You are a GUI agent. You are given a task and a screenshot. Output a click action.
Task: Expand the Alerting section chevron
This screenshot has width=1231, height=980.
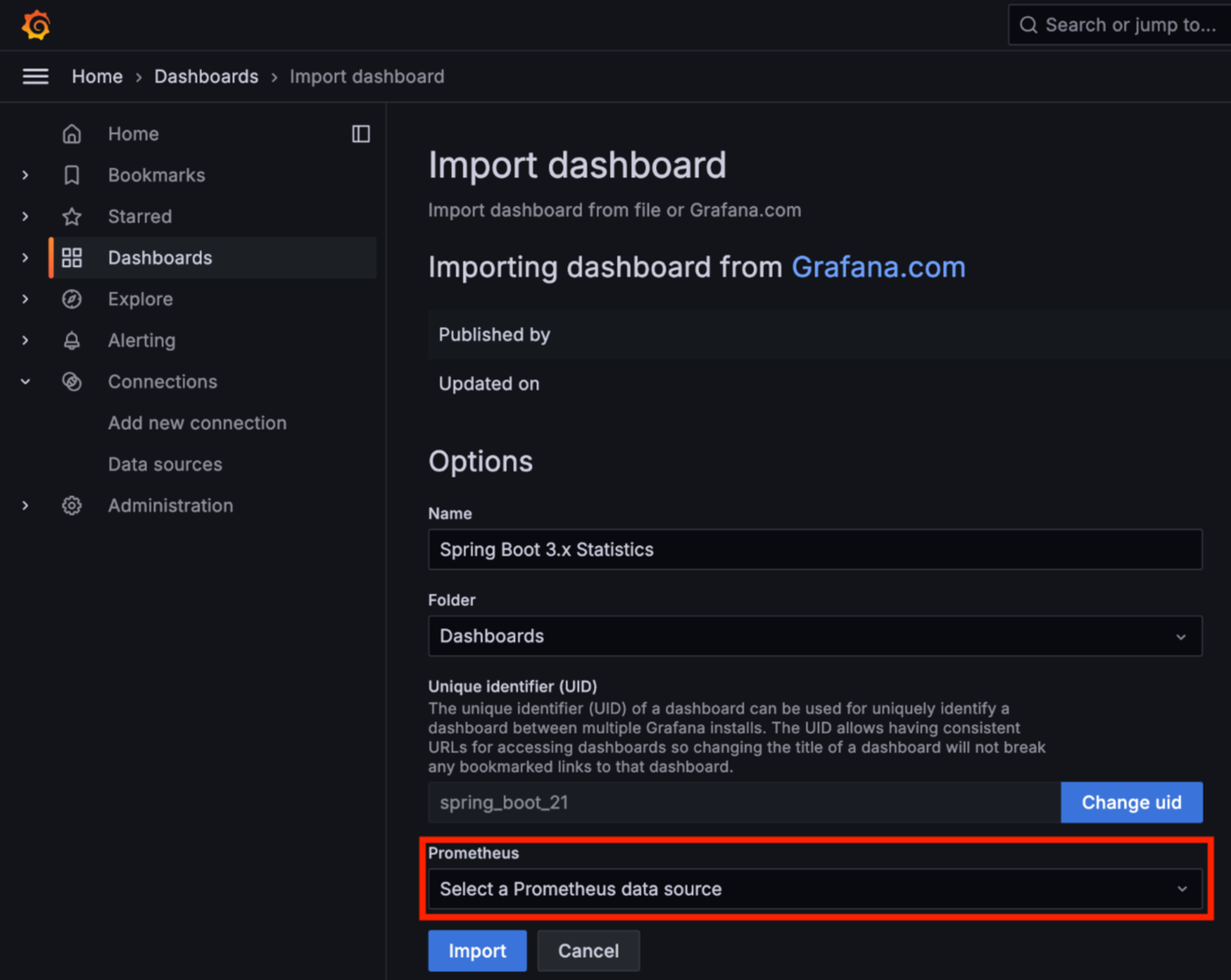coord(26,340)
